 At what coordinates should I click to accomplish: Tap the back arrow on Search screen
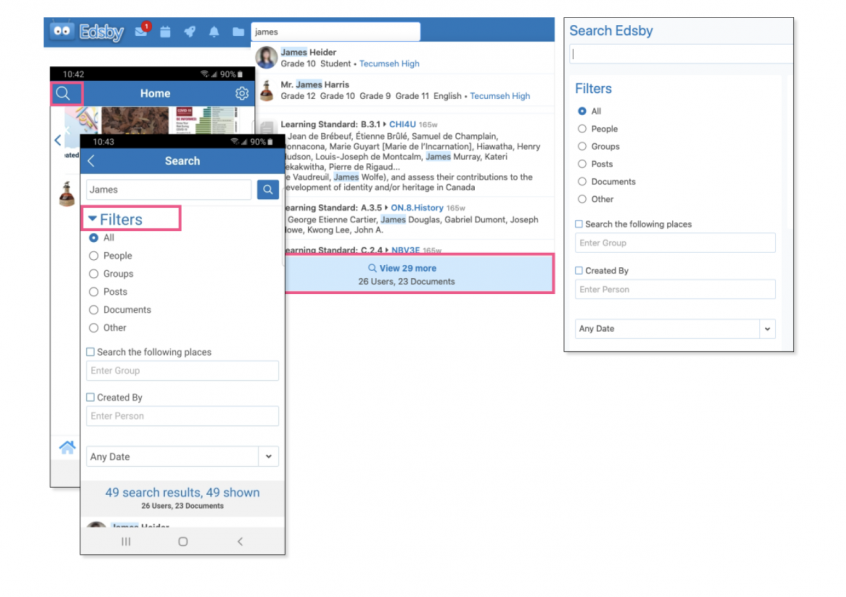click(91, 161)
